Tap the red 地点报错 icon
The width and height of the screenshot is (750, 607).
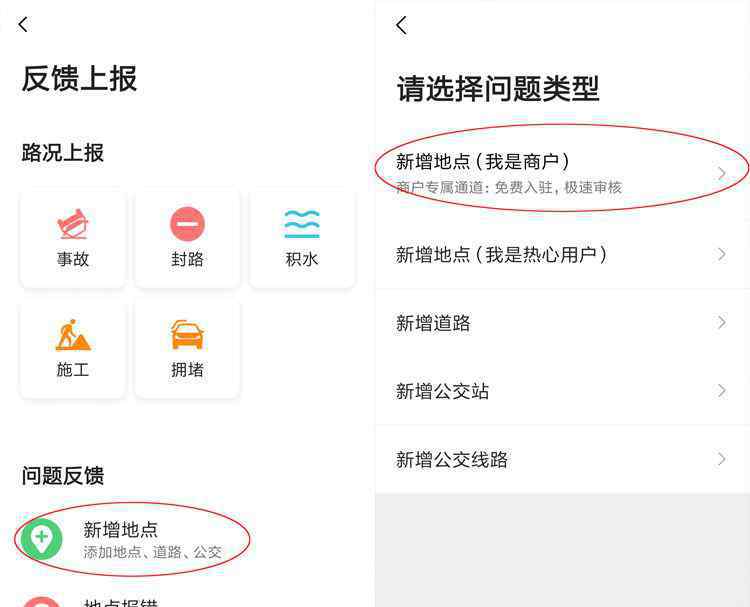42,602
